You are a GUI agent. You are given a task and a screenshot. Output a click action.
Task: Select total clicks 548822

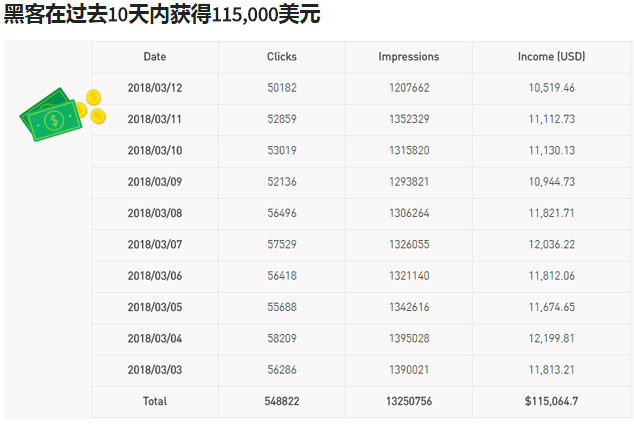point(282,401)
